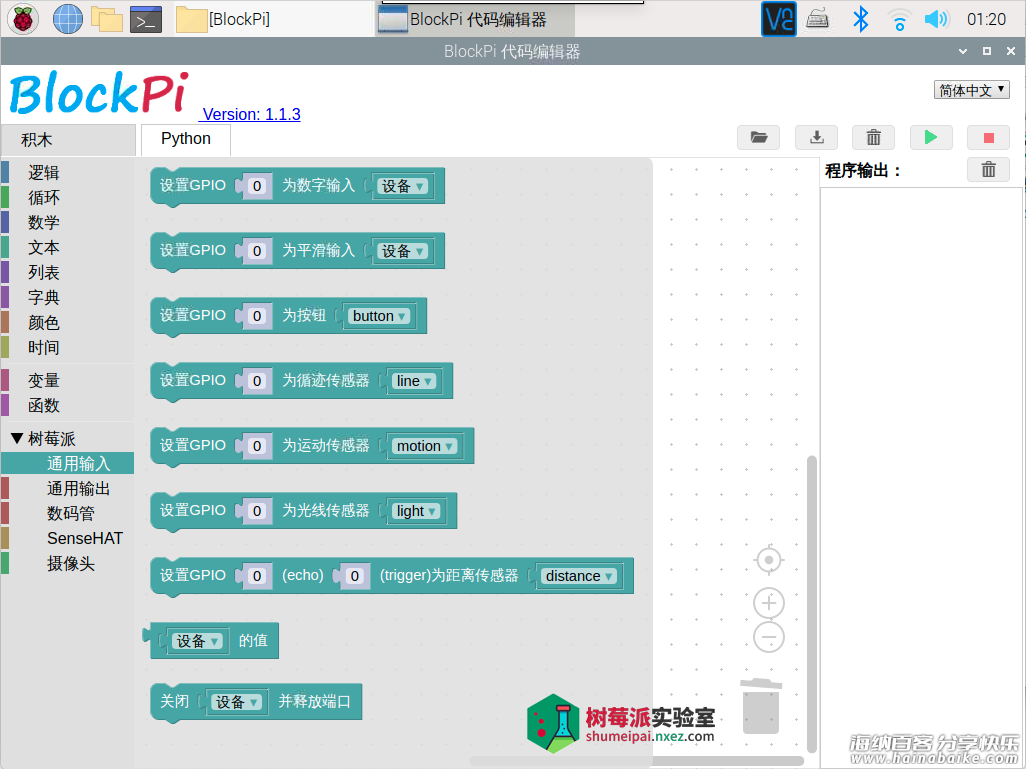Run the program with green play button
Viewport: 1026px width, 769px height.
pos(930,137)
